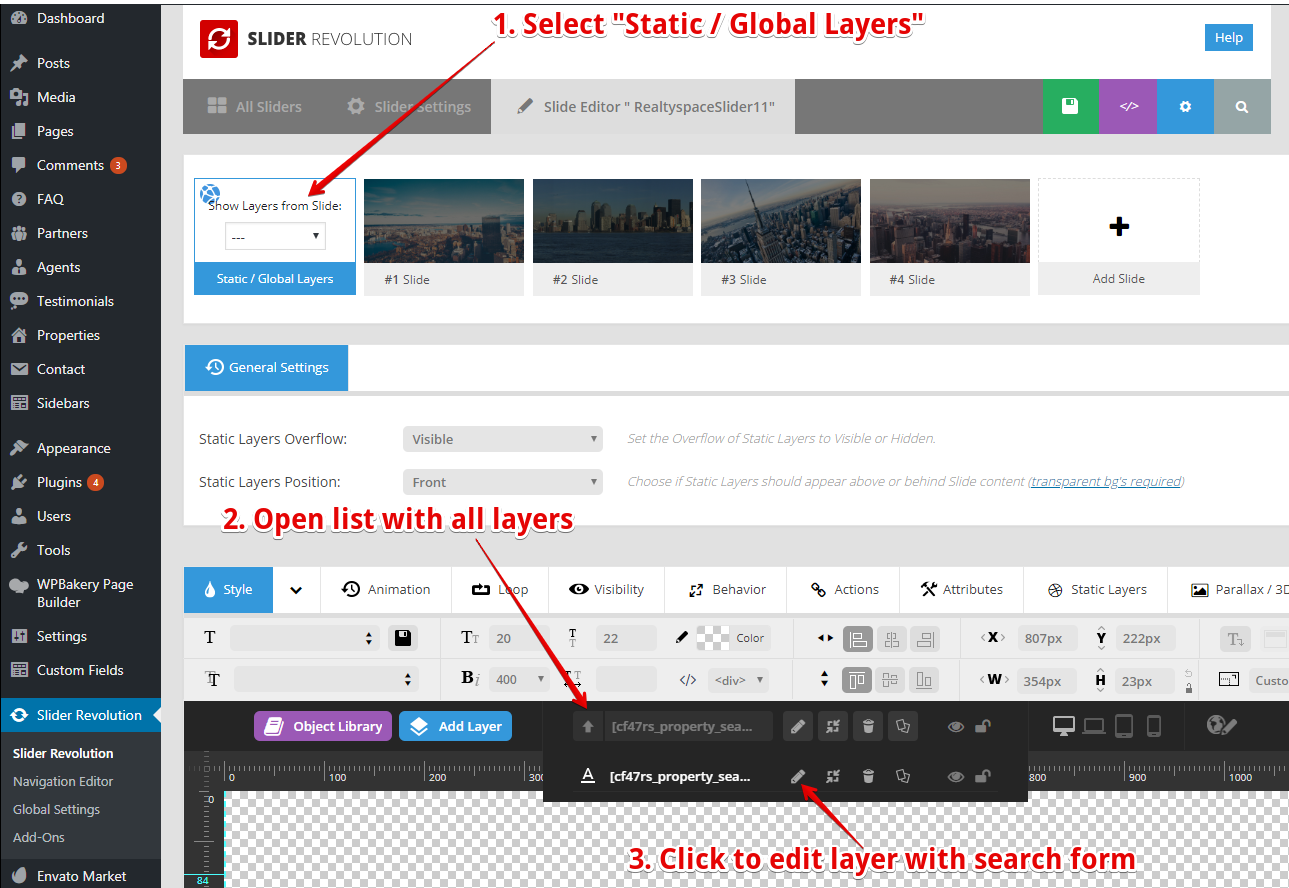The width and height of the screenshot is (1289, 888).
Task: Open the font weight 400 dropdown
Action: click(519, 680)
